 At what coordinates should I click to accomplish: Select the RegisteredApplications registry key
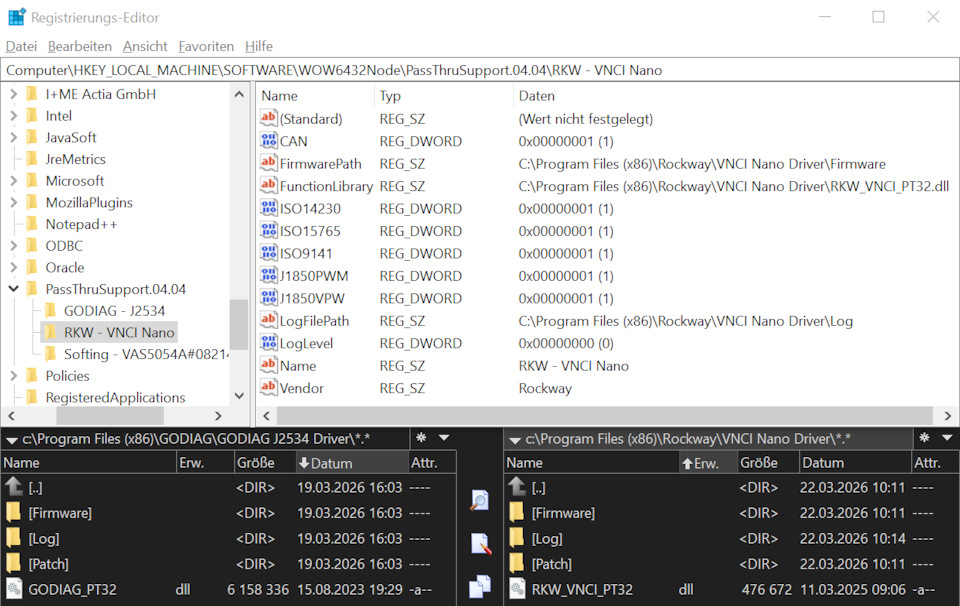pos(115,397)
